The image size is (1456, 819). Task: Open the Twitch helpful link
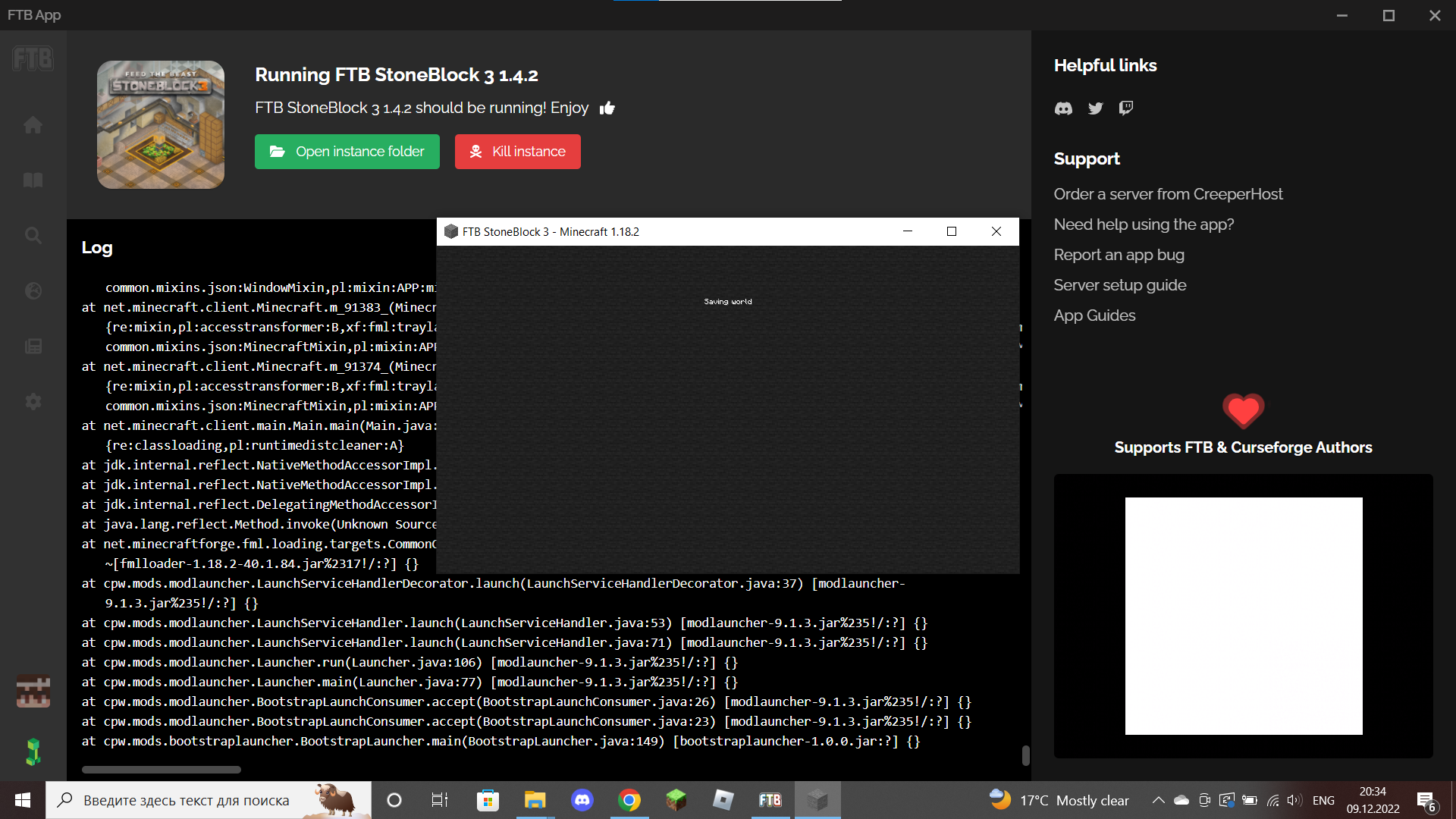(x=1125, y=108)
